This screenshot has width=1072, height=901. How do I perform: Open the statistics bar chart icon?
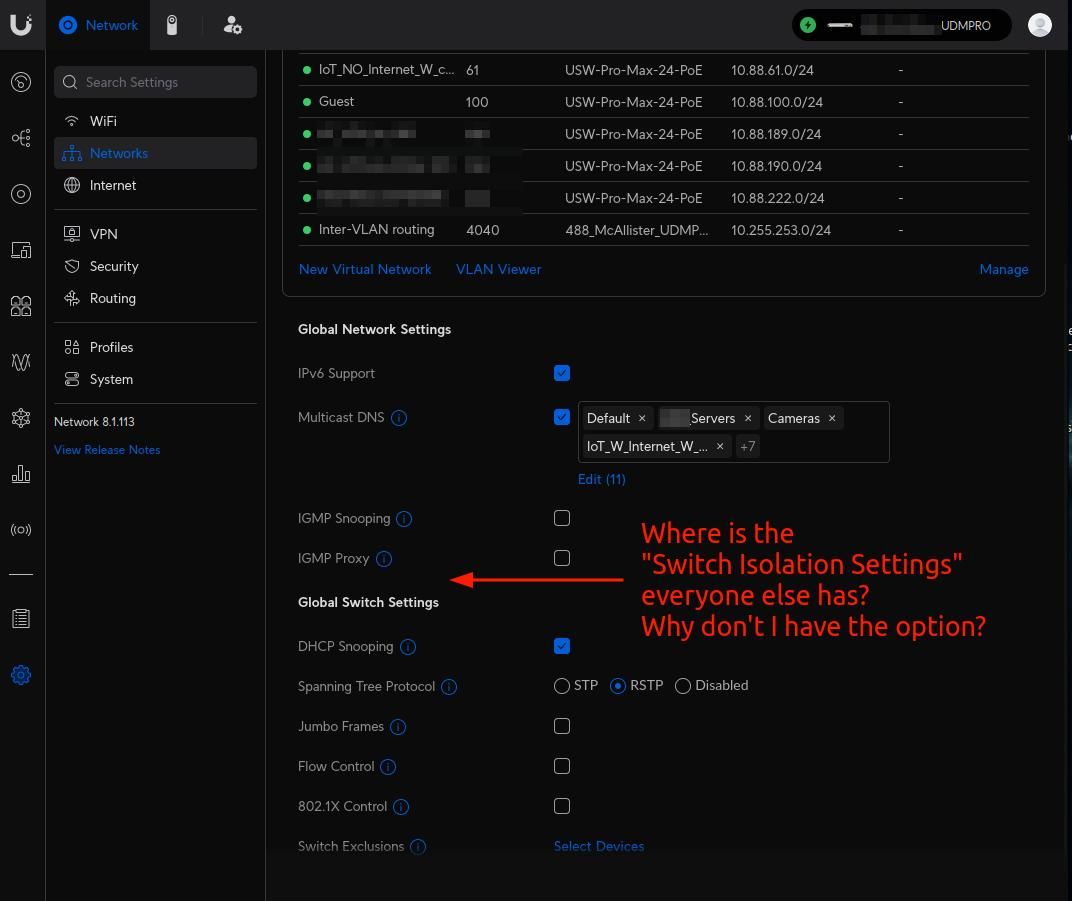click(21, 473)
